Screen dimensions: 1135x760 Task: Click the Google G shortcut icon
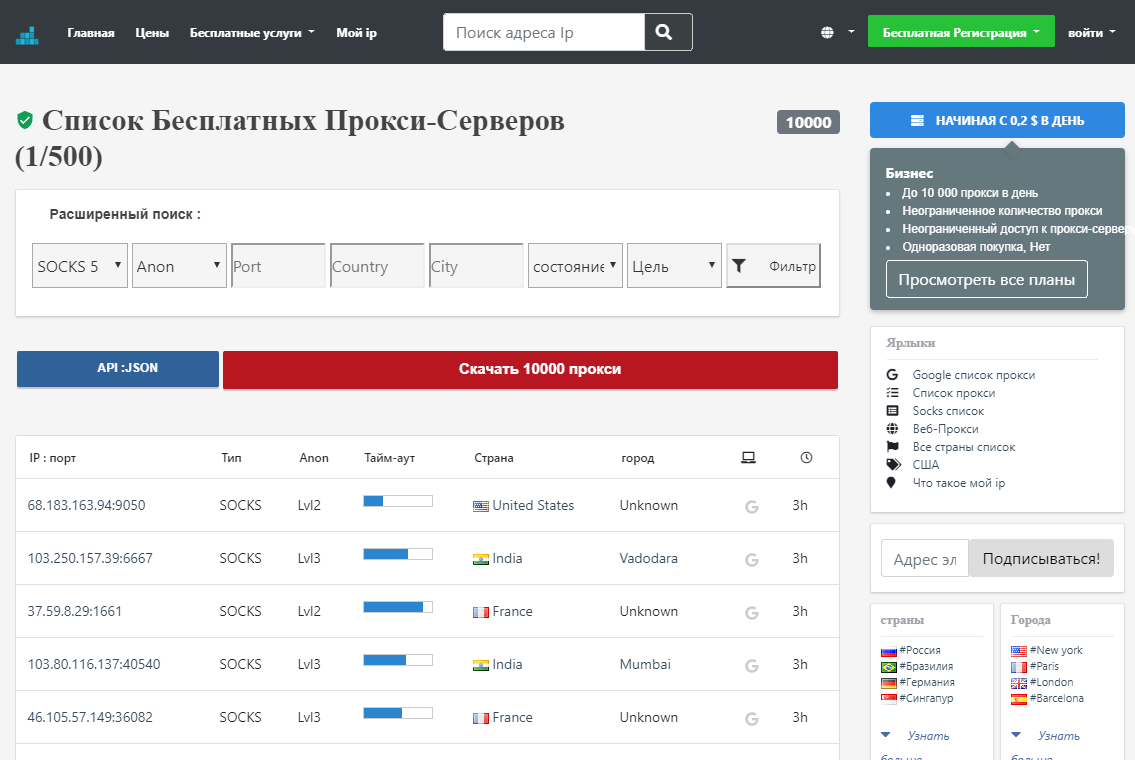(x=892, y=374)
